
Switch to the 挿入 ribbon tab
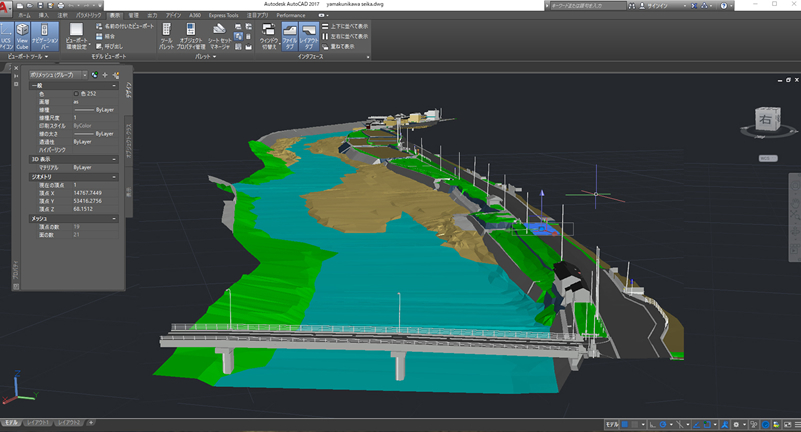pyautogui.click(x=42, y=16)
